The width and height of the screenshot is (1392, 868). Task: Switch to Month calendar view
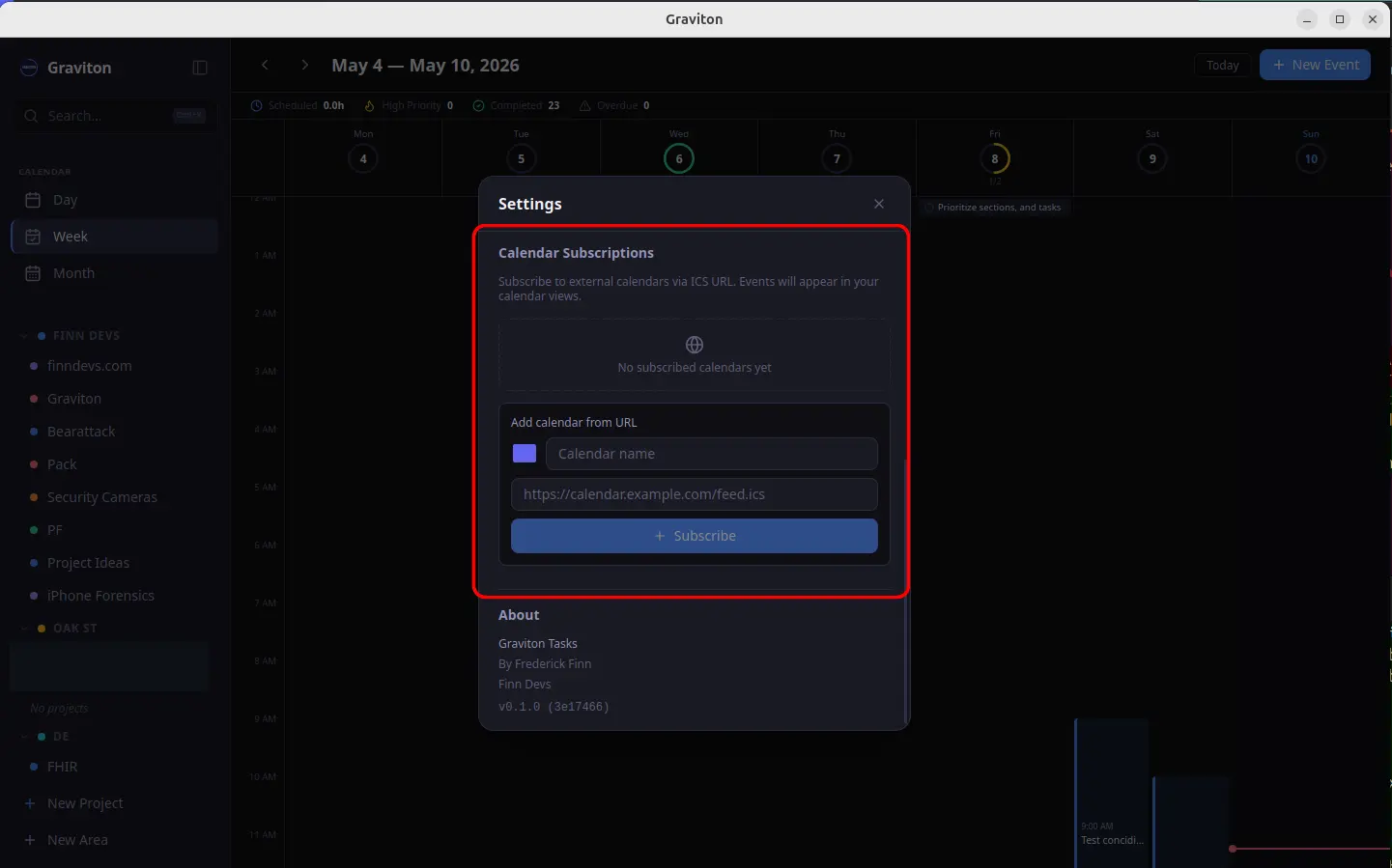click(114, 273)
